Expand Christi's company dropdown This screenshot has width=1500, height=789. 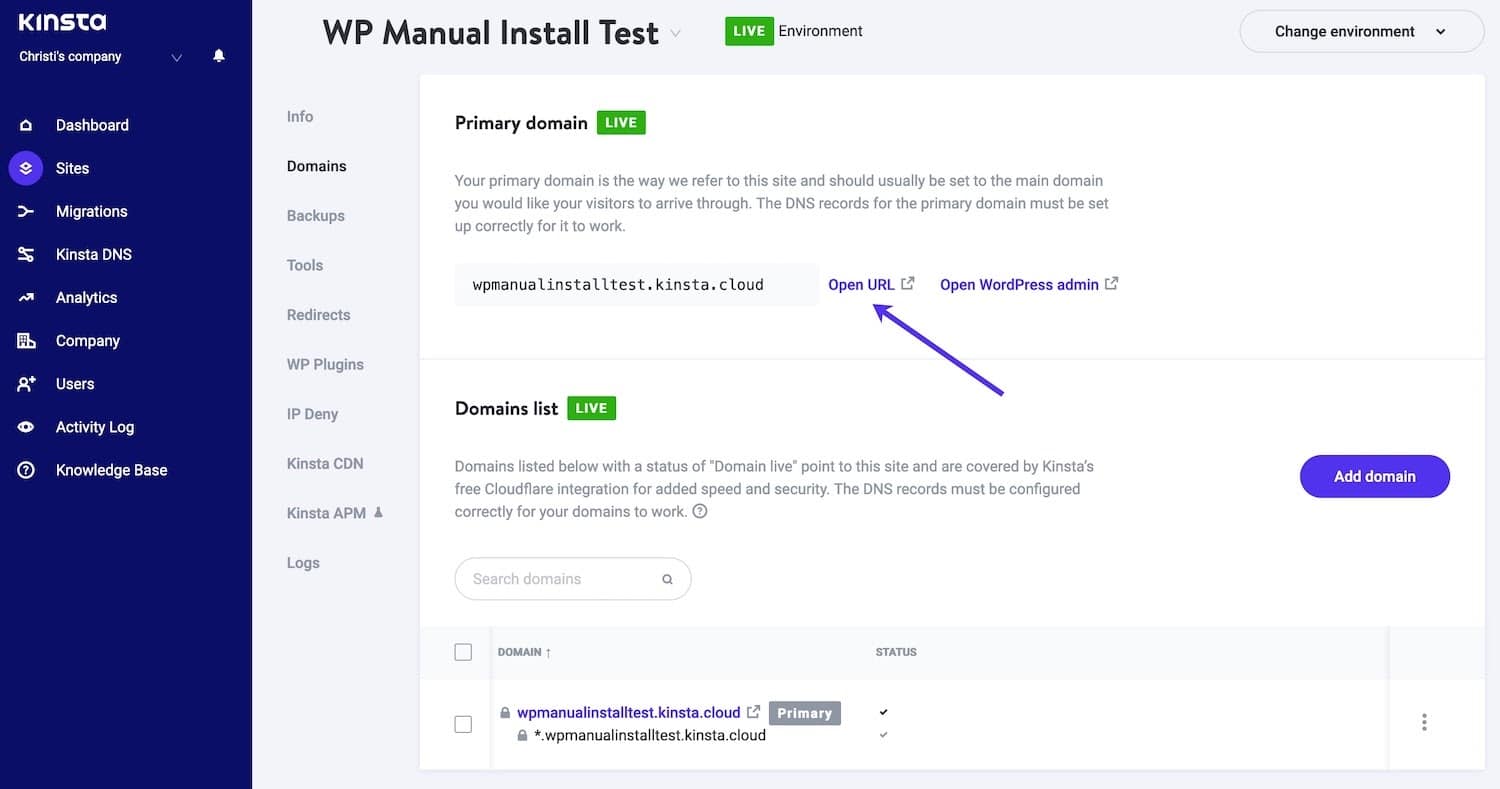177,58
